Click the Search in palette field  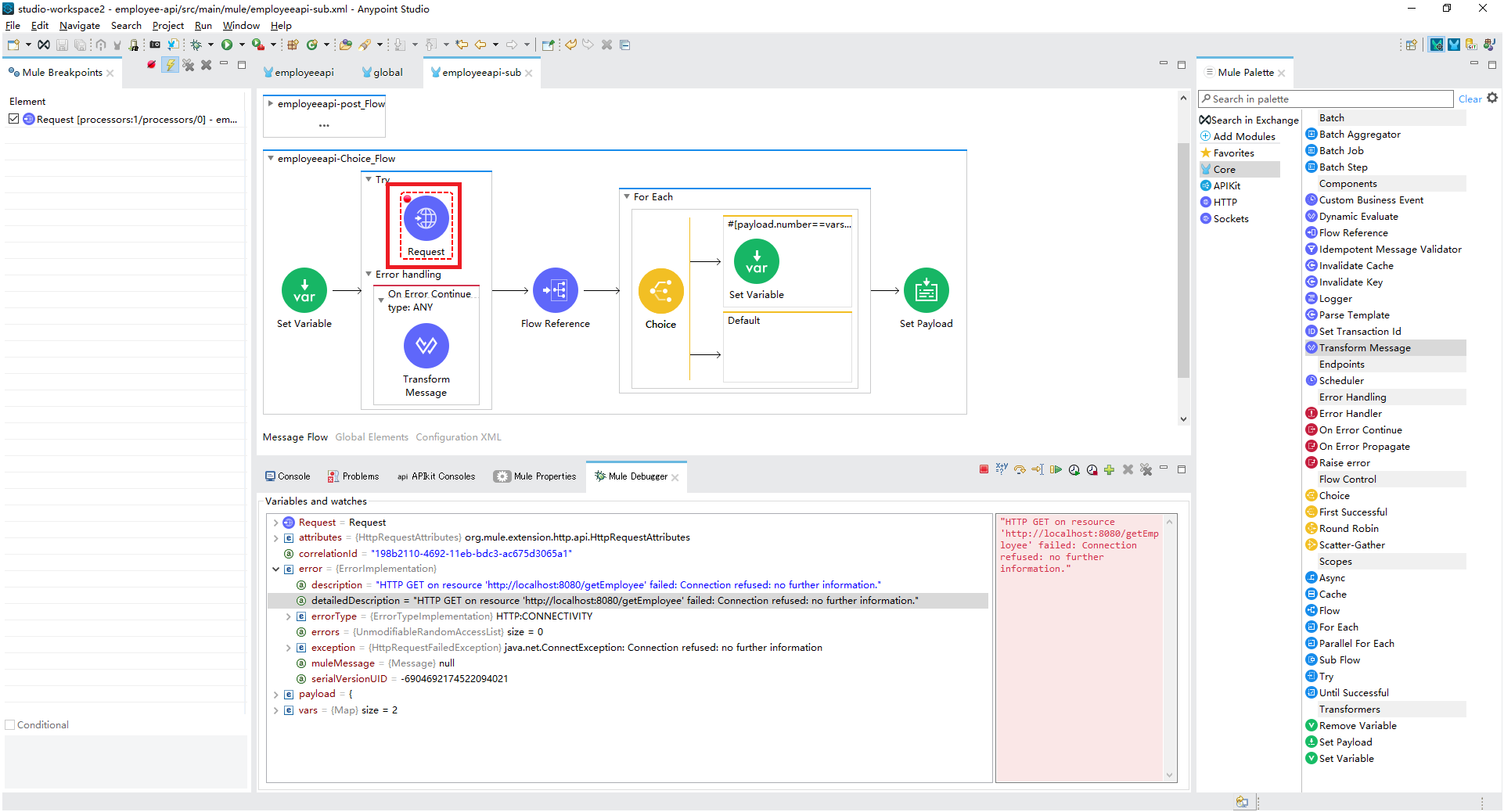tap(1326, 99)
